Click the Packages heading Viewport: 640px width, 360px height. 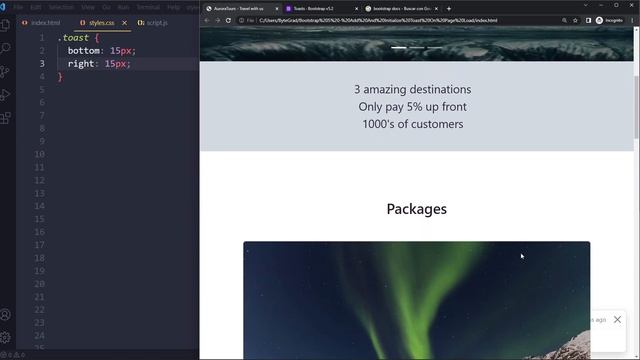(417, 209)
